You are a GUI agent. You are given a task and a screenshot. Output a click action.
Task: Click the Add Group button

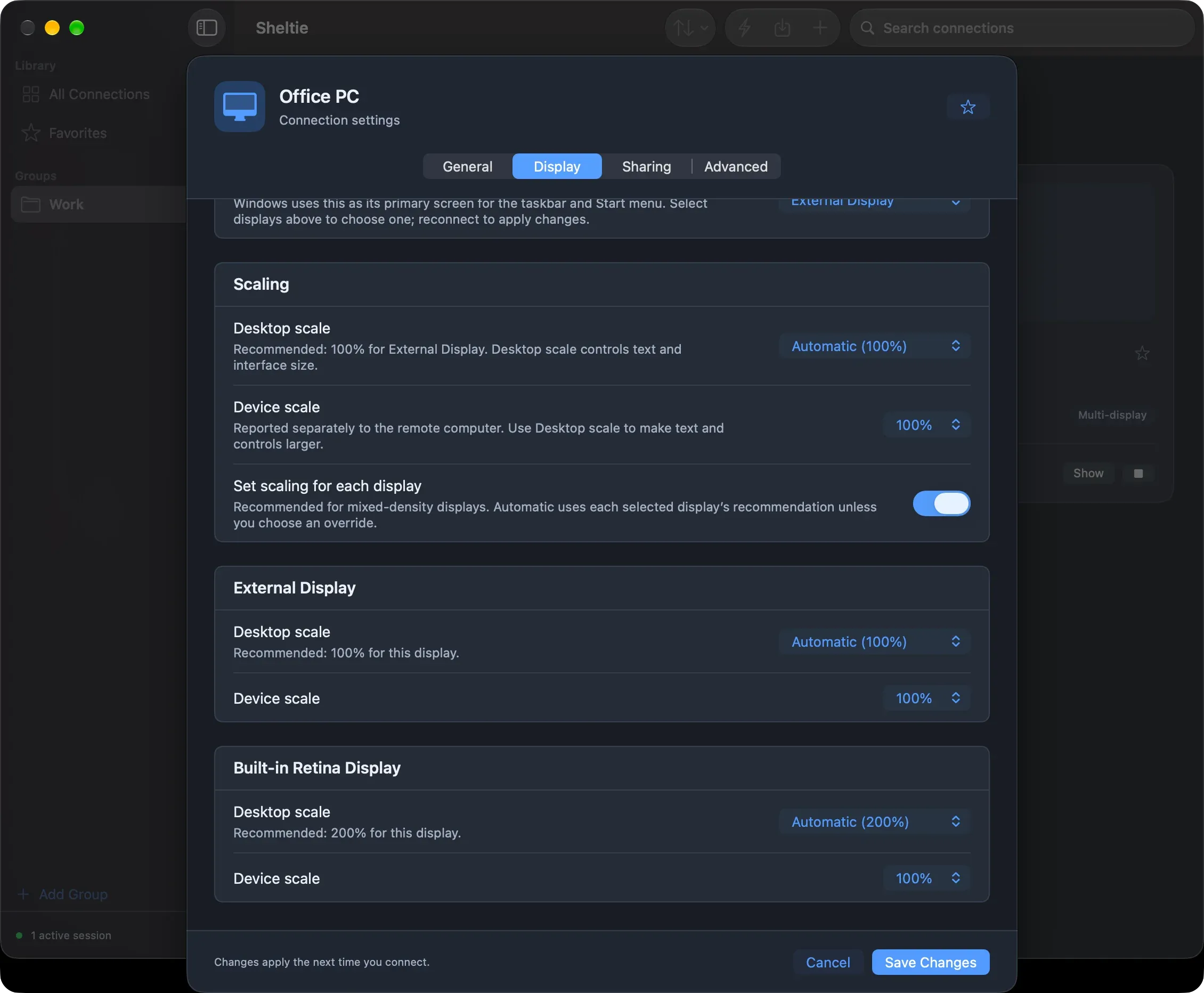63,894
